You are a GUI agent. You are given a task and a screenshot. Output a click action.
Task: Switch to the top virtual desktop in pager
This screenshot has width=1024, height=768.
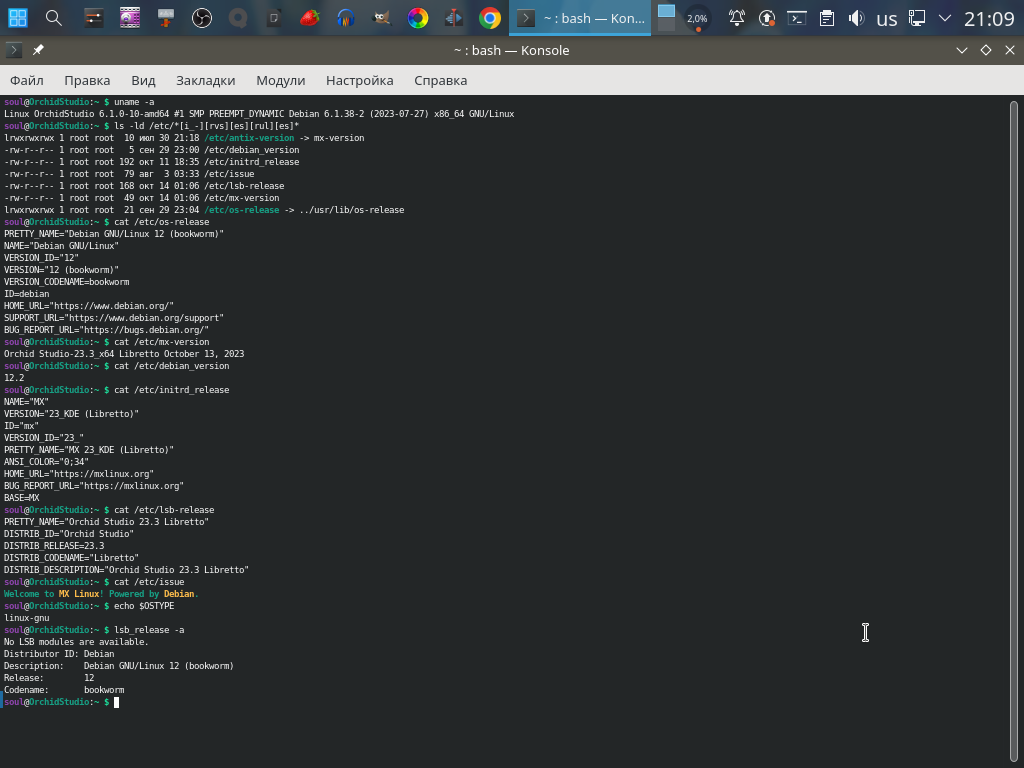666,10
